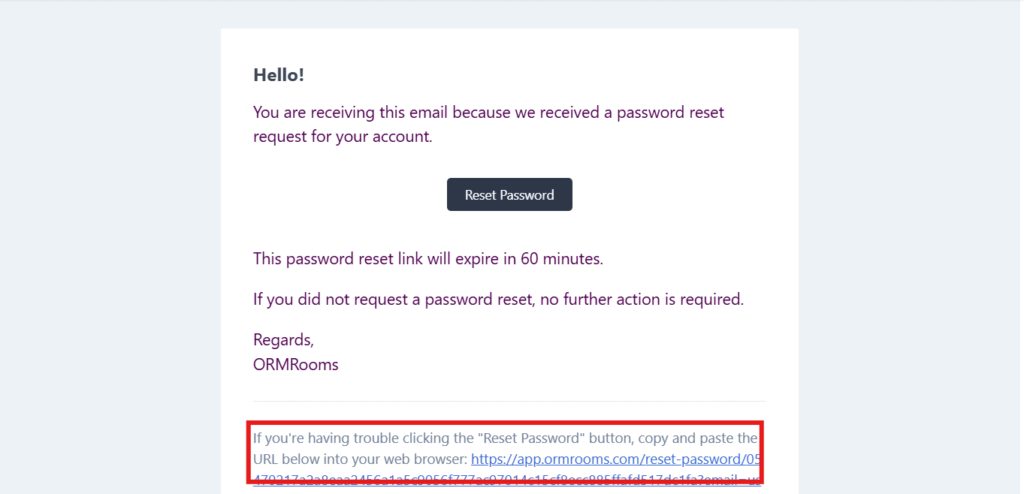The width and height of the screenshot is (1024, 494).
Task: Click the horizontal divider below the ORMRooms signature
Action: coord(509,401)
